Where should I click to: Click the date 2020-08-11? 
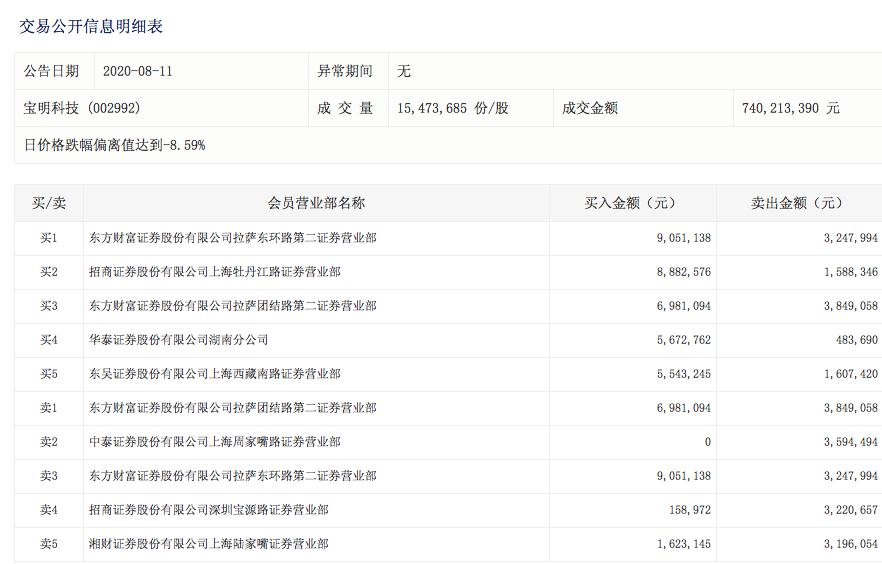pos(138,71)
